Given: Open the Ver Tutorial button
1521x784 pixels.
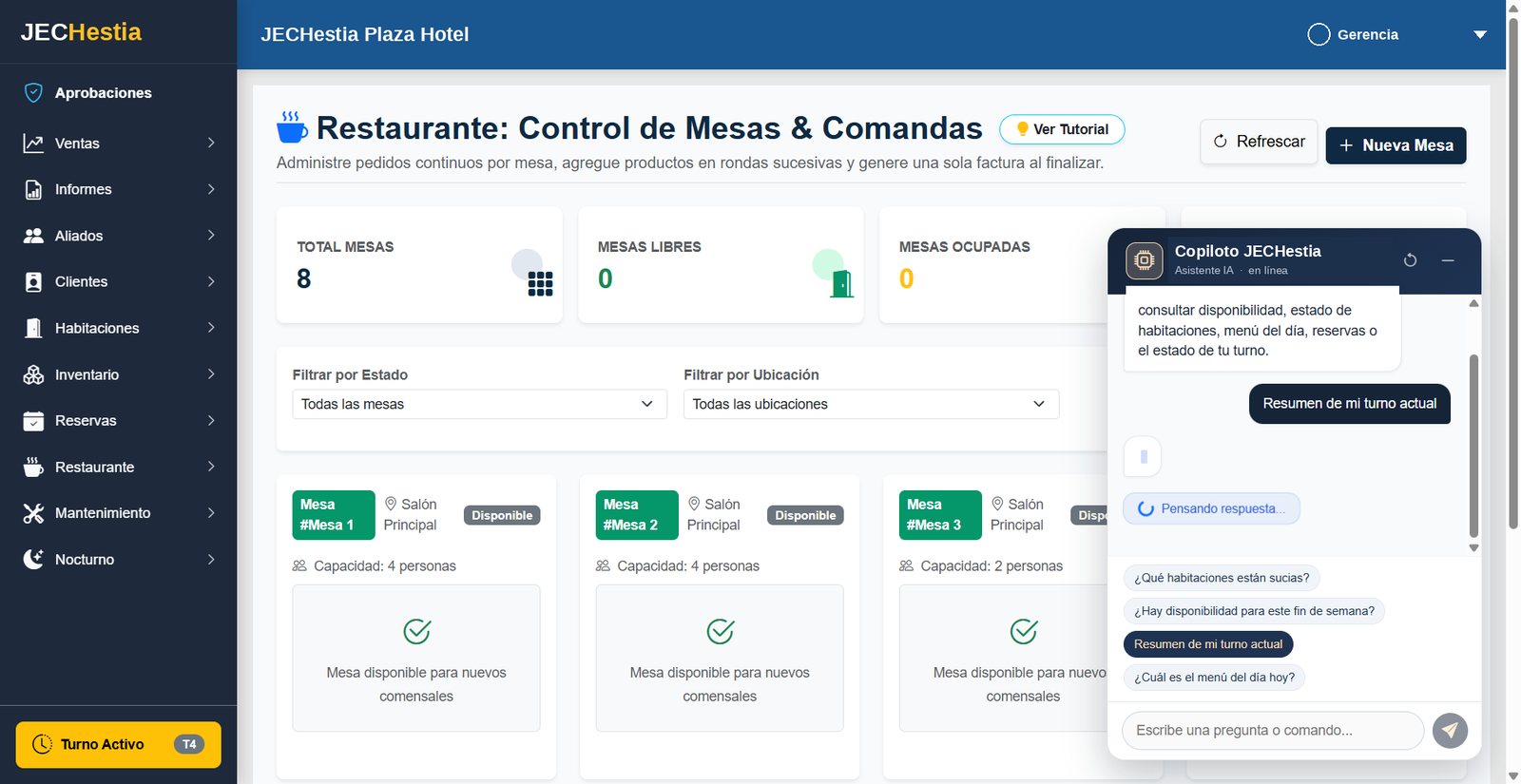Looking at the screenshot, I should pos(1062,129).
